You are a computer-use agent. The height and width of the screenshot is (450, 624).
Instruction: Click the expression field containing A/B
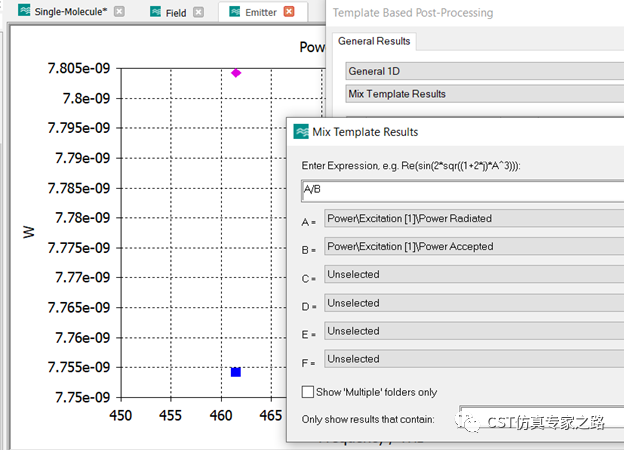462,188
